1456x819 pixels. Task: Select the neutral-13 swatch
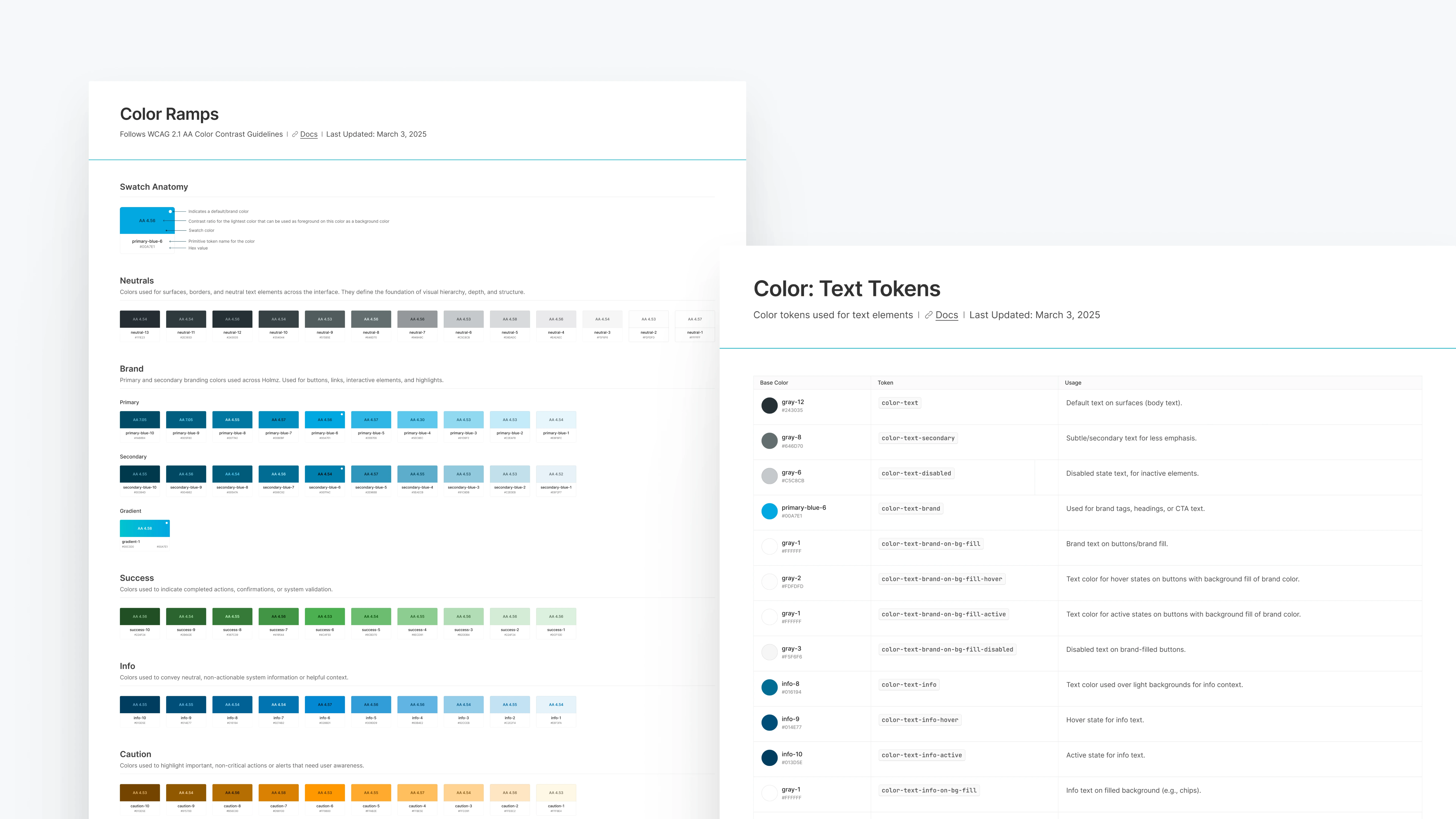pos(140,326)
